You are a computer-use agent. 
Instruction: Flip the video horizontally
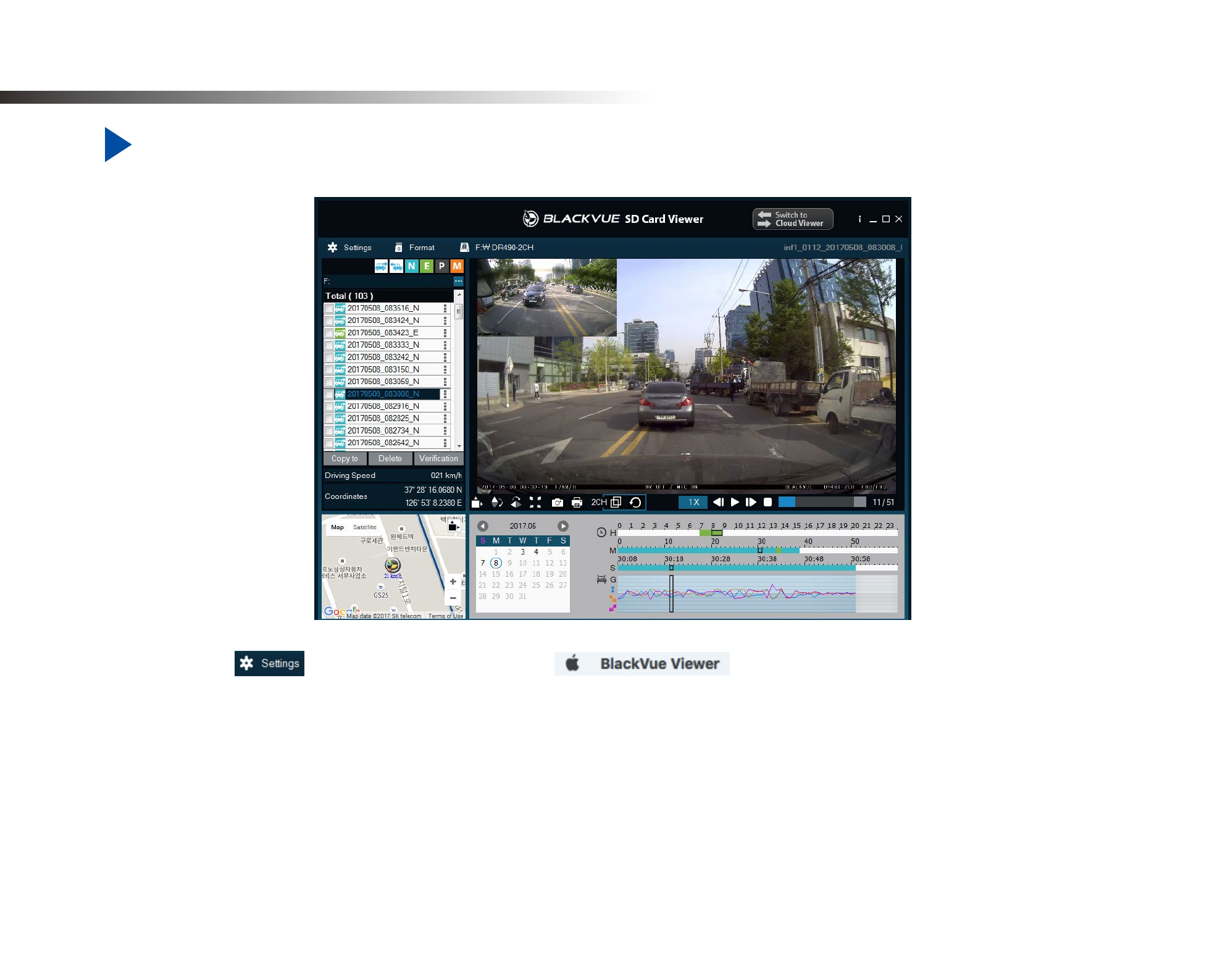point(516,503)
